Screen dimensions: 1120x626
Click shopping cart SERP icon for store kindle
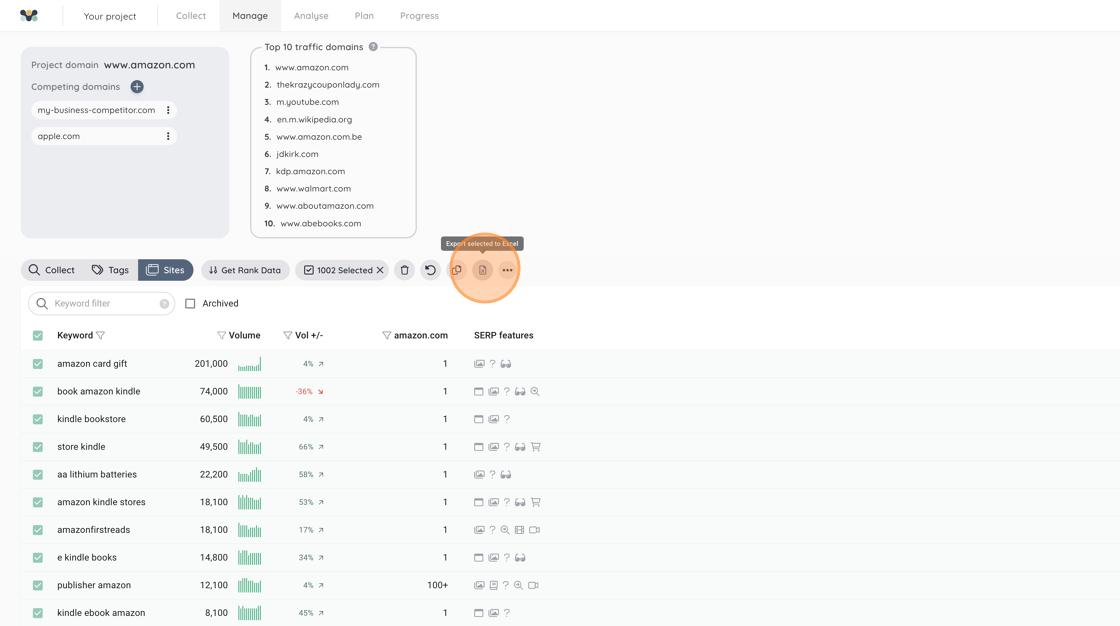pos(536,447)
